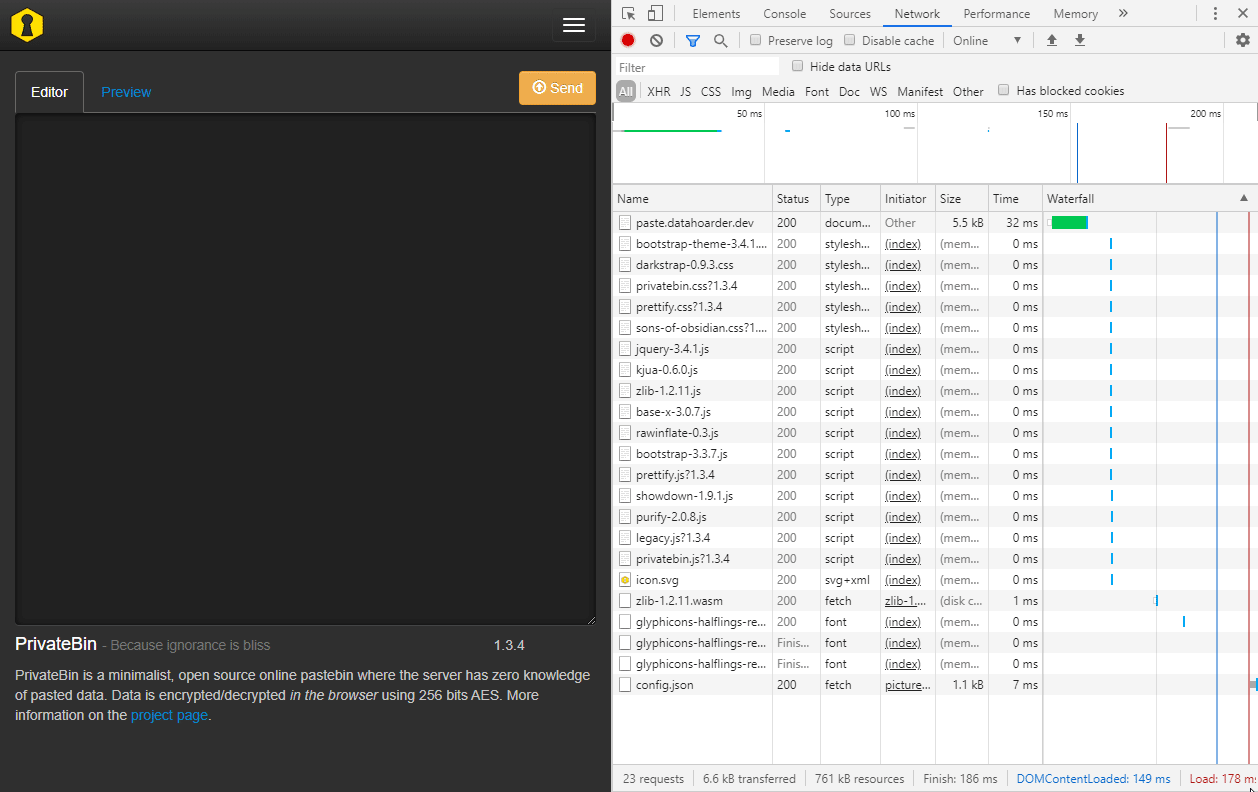
Task: Open the Performance tab
Action: [997, 13]
